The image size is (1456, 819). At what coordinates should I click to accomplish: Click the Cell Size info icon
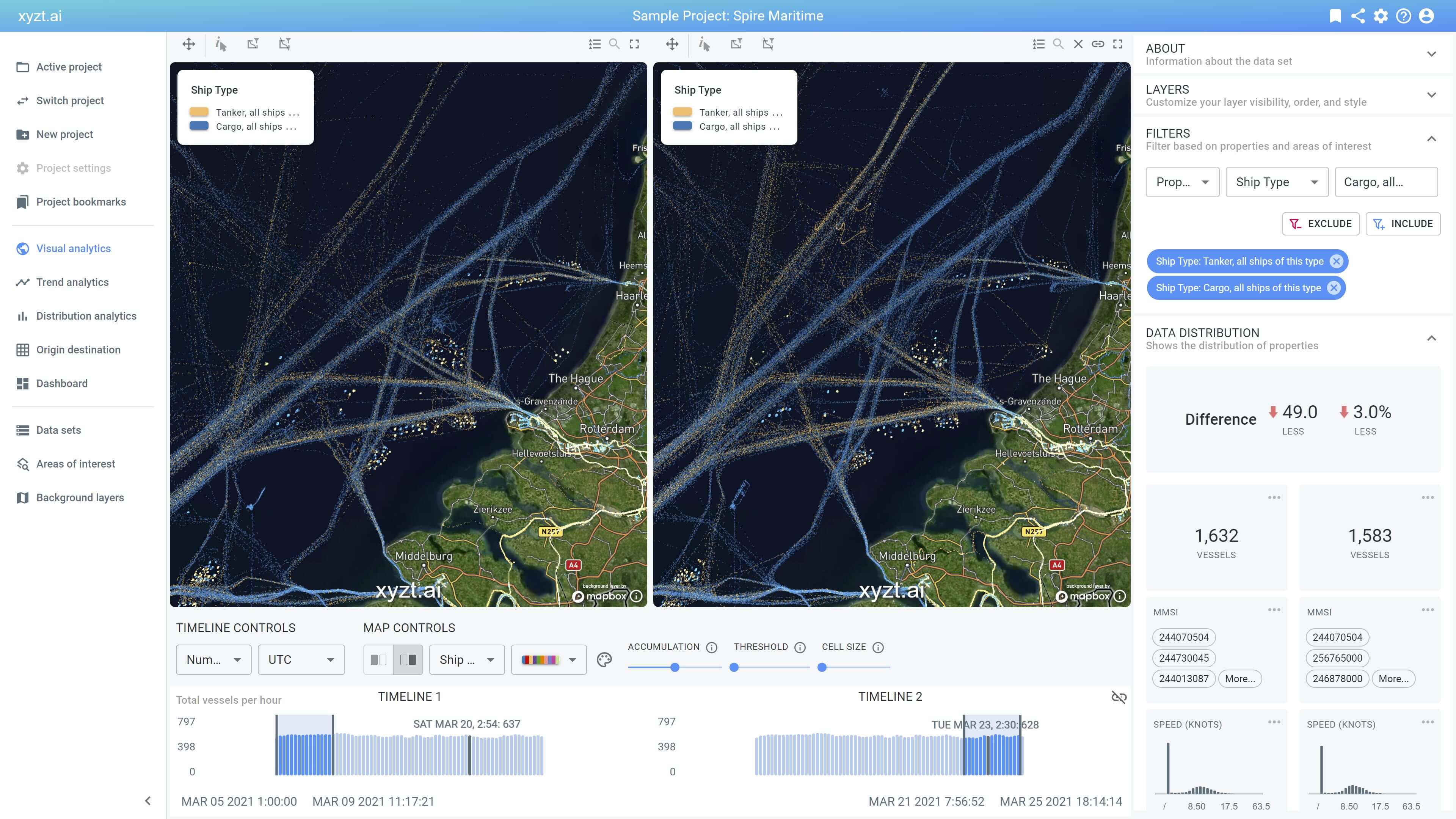878,647
